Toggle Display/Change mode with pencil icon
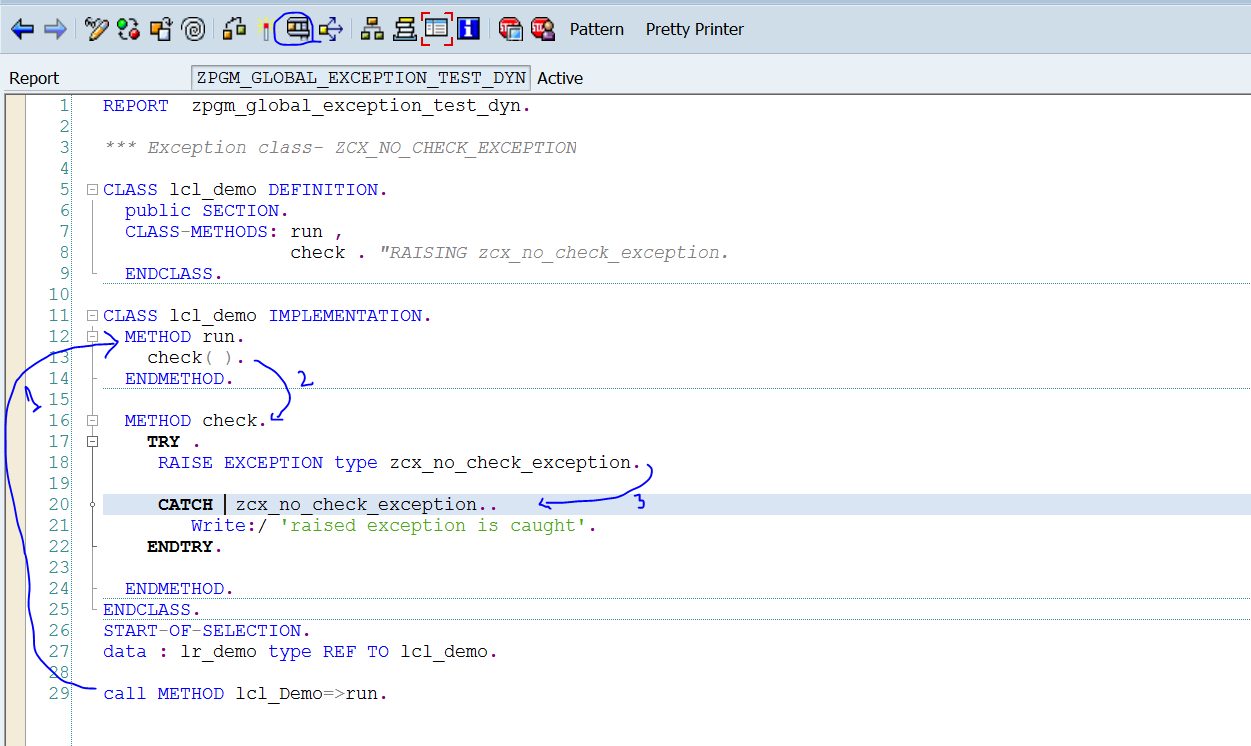 [95, 28]
